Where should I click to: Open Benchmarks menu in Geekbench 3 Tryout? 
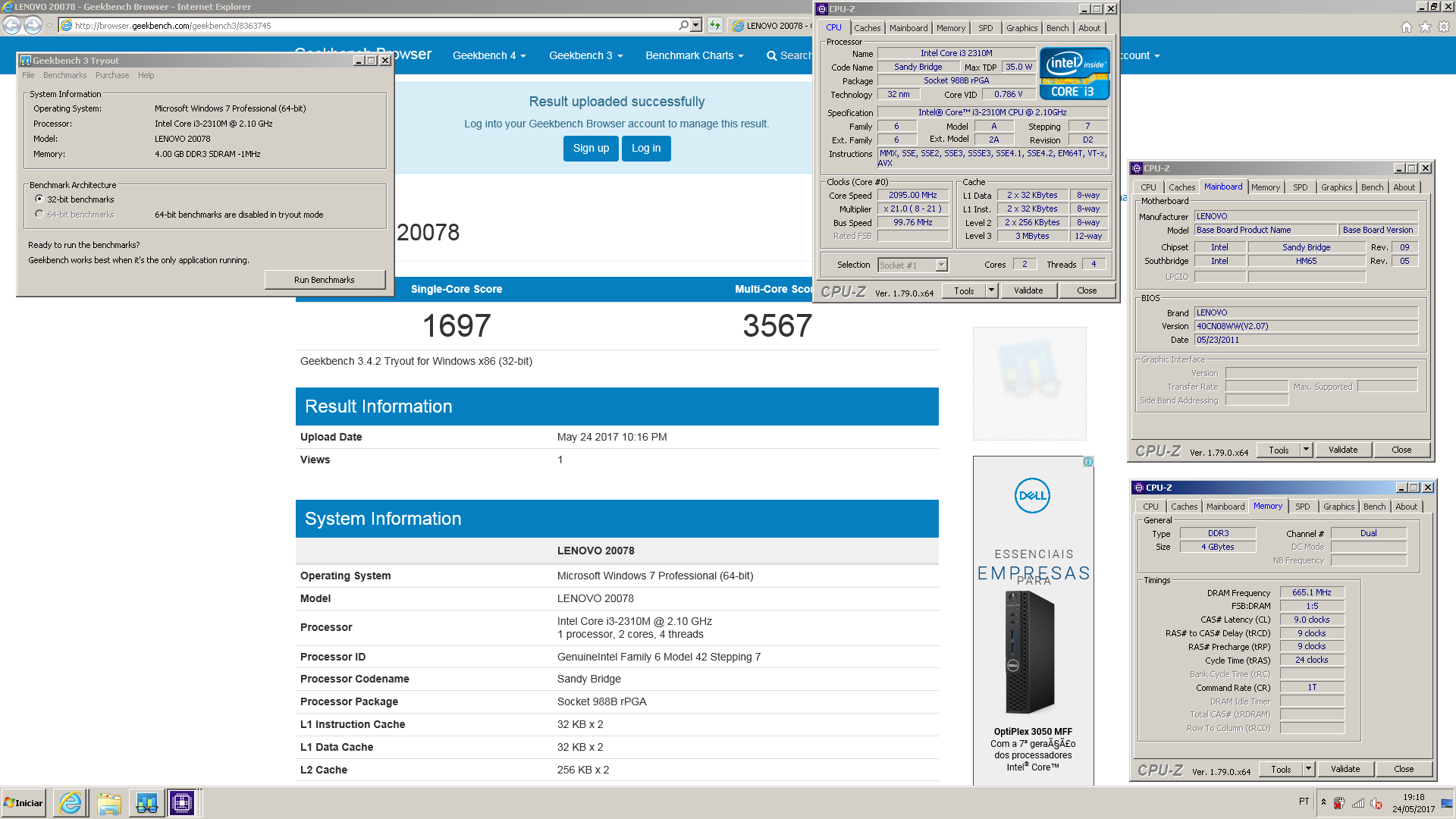[x=64, y=75]
